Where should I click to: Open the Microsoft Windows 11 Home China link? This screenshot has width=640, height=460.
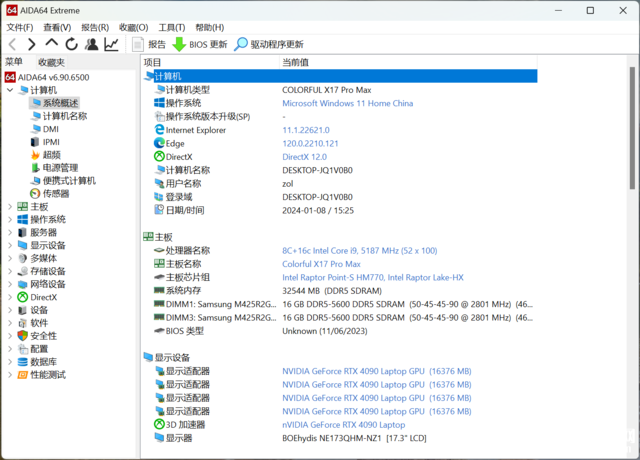point(347,103)
